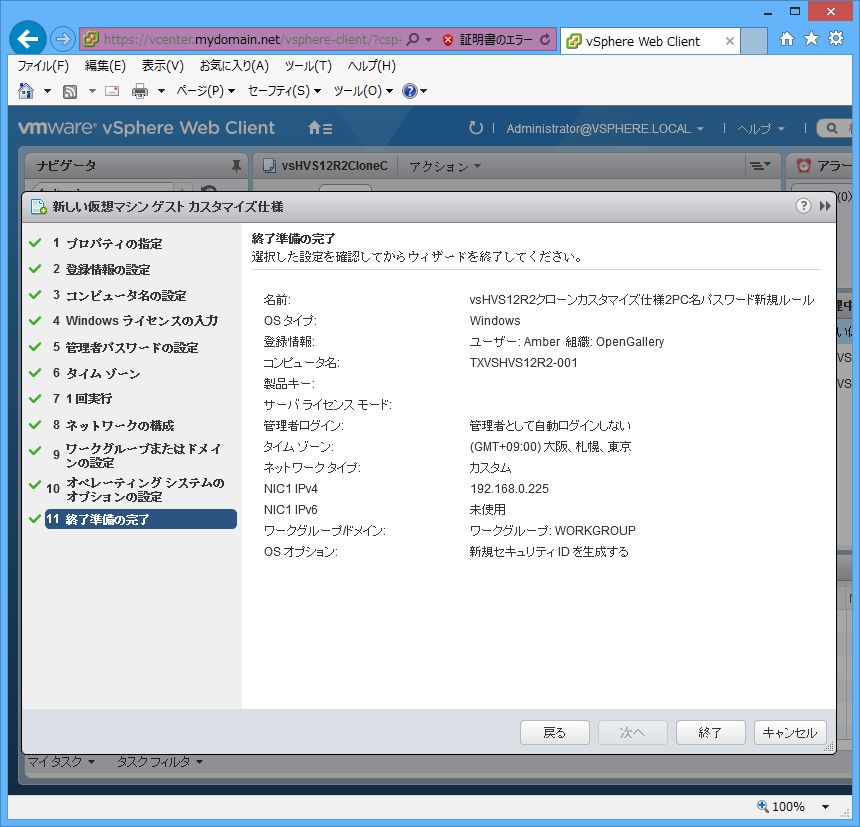The height and width of the screenshot is (827, 860).
Task: Click the zoom magnifier icon in status bar
Action: [762, 806]
